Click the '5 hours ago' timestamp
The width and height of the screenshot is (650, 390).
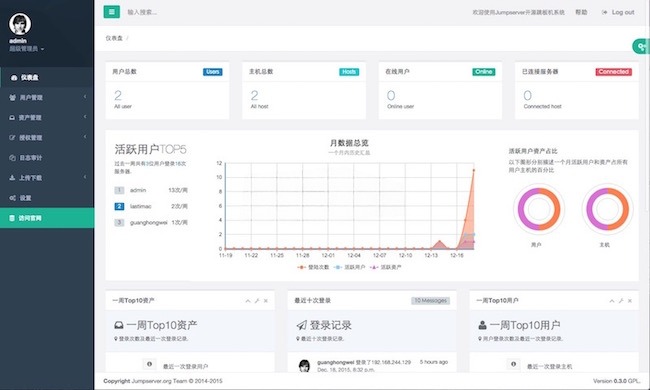pyautogui.click(x=434, y=362)
